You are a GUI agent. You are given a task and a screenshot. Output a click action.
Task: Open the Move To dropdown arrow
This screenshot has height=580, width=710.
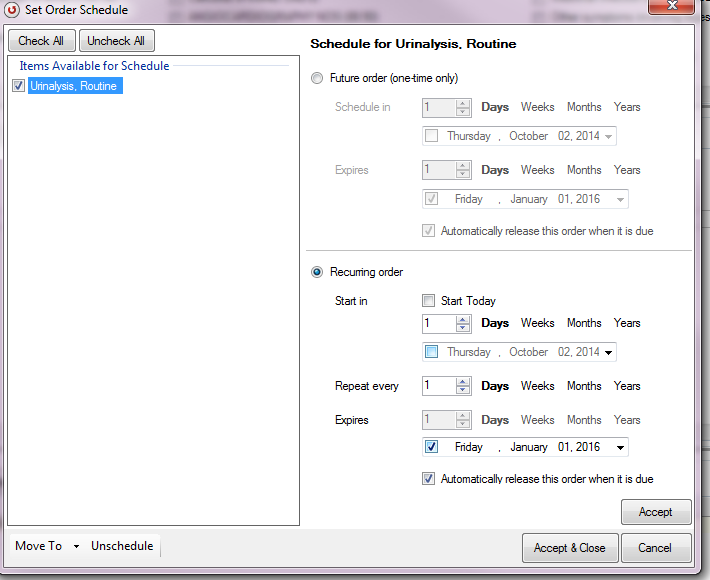pos(77,546)
